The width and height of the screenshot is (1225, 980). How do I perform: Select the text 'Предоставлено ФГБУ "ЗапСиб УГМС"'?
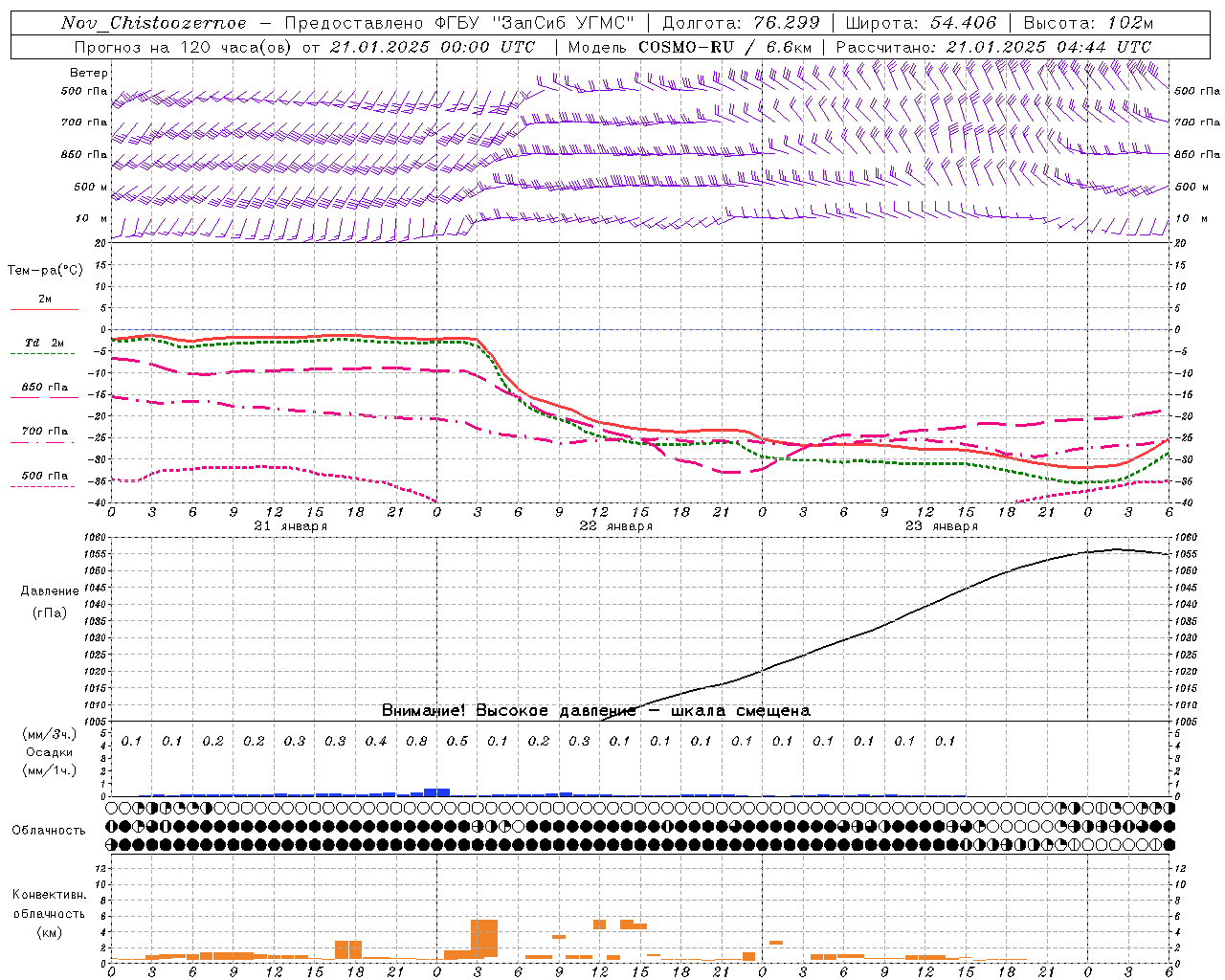pyautogui.click(x=459, y=23)
